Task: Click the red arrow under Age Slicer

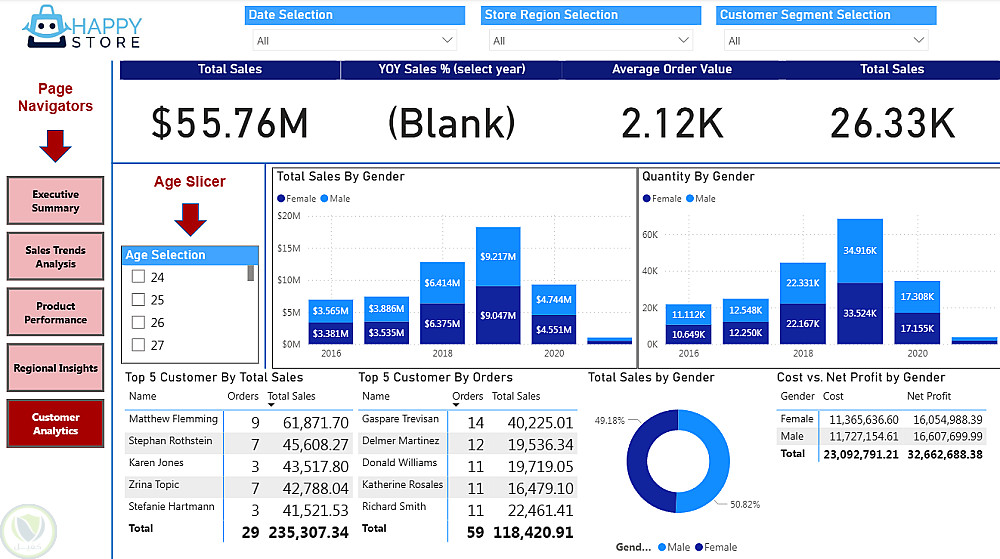Action: click(190, 219)
